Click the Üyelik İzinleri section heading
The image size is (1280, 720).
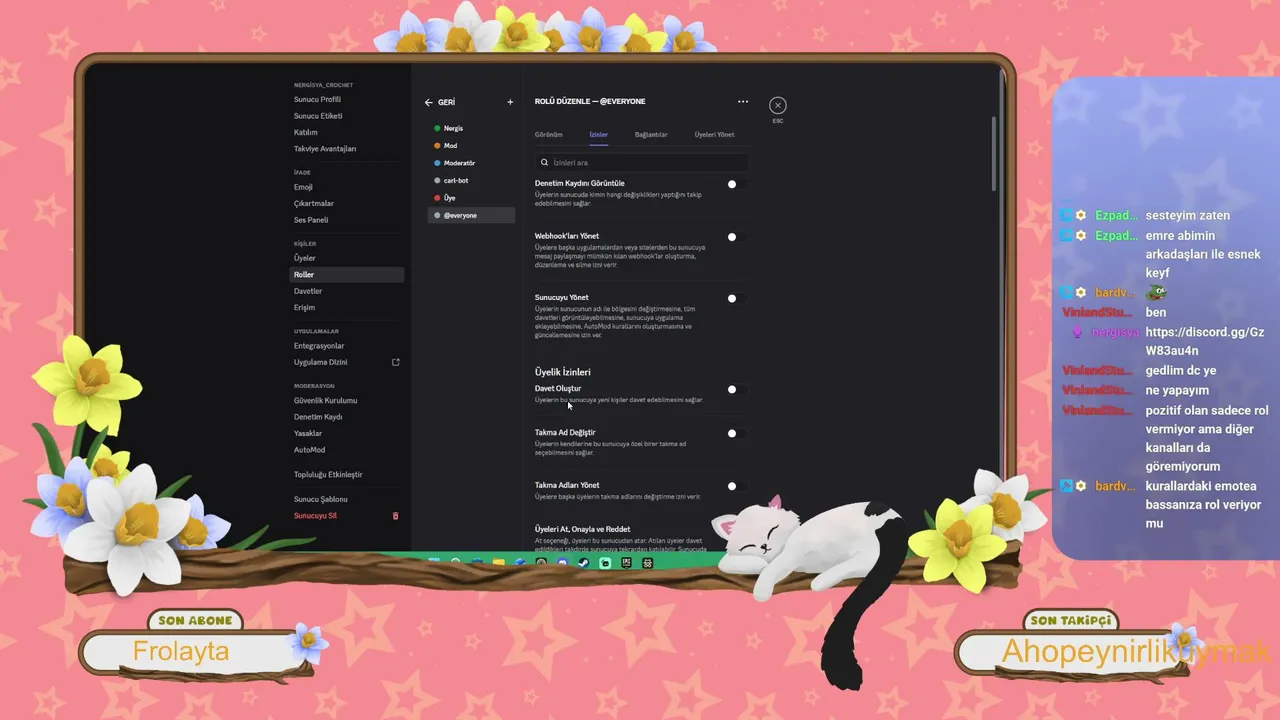pos(562,372)
